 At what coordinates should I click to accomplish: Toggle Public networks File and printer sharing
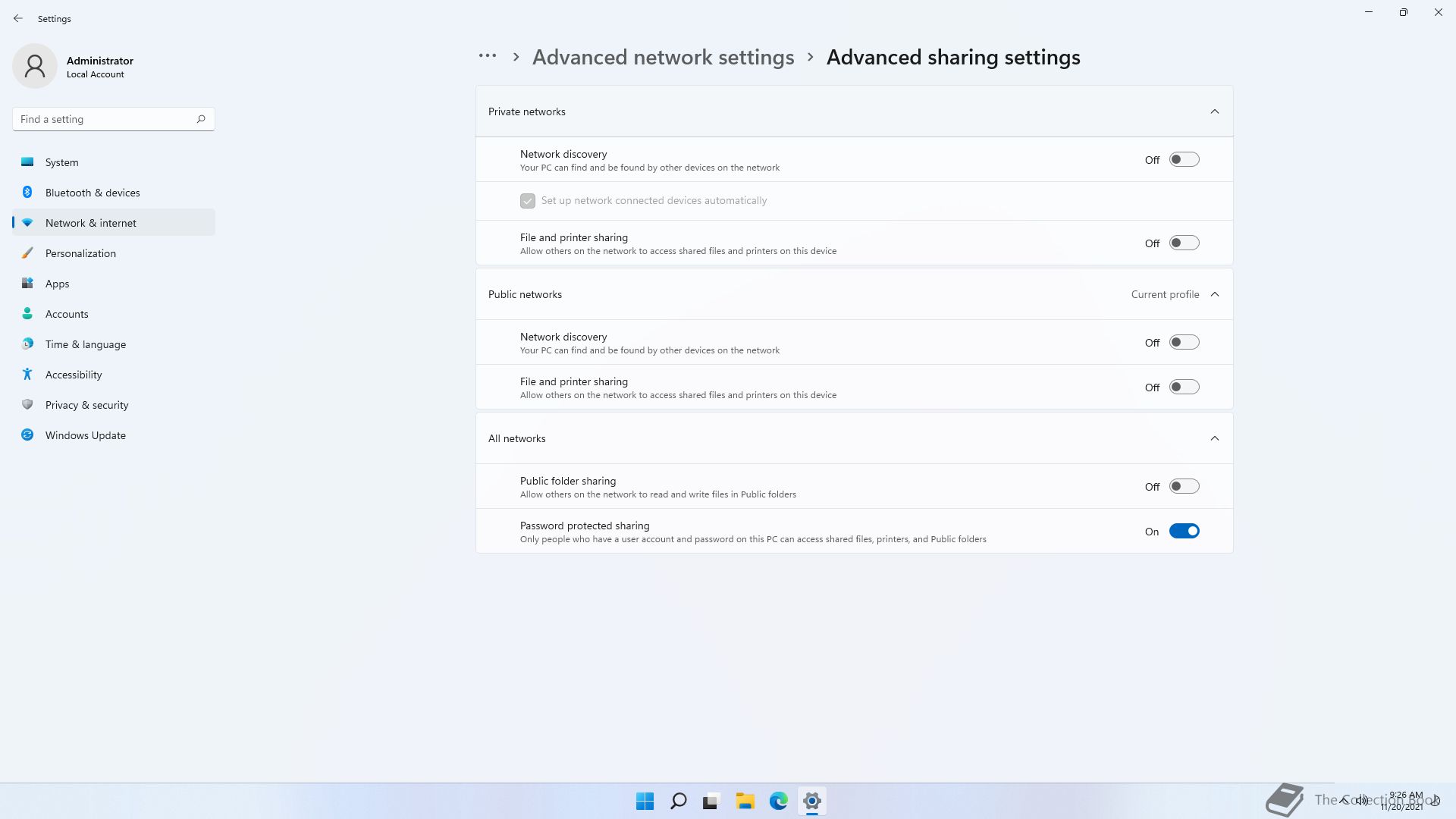pyautogui.click(x=1184, y=387)
